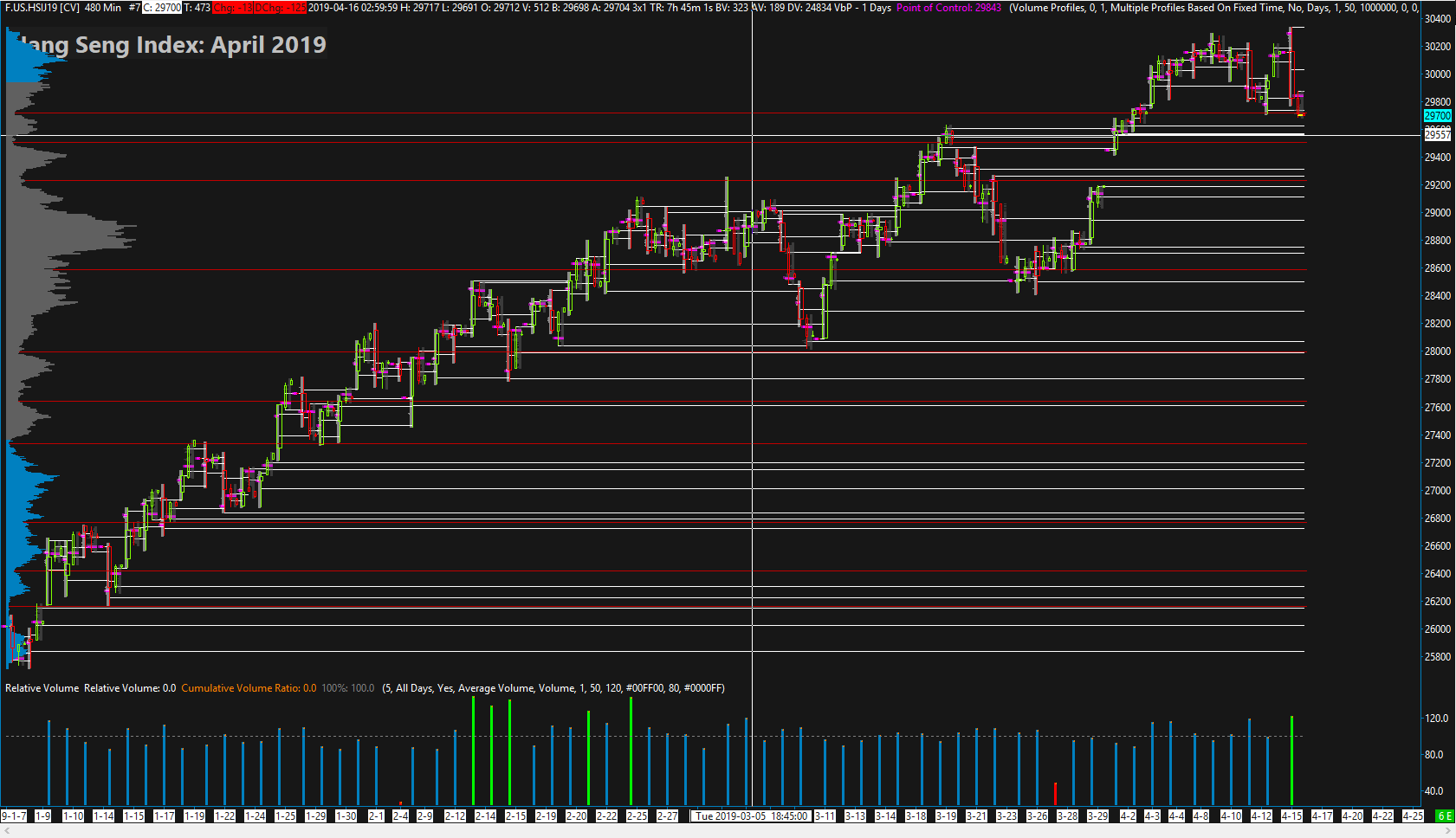
Task: Click the '480 Min' timeframe text in header
Action: [x=103, y=8]
